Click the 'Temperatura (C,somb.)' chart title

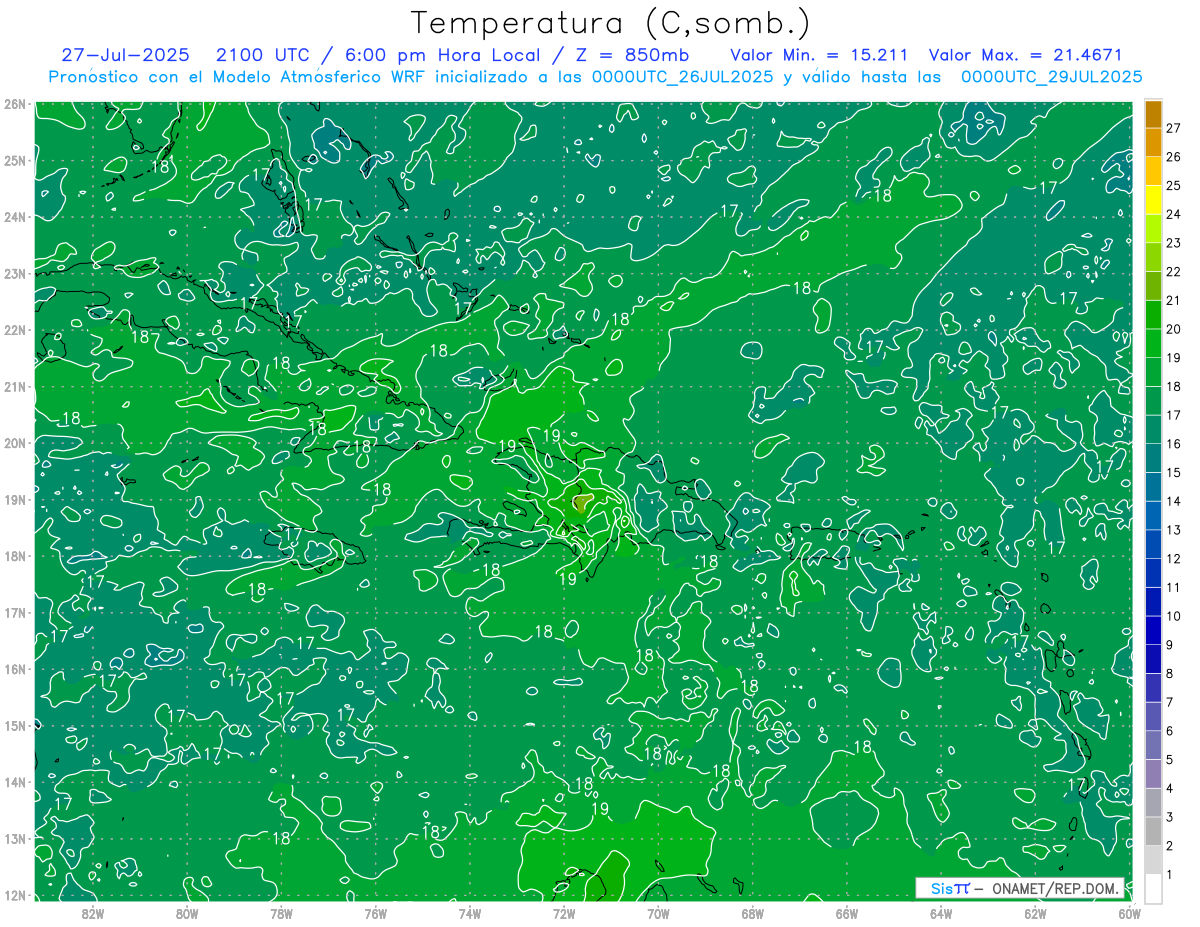(611, 24)
